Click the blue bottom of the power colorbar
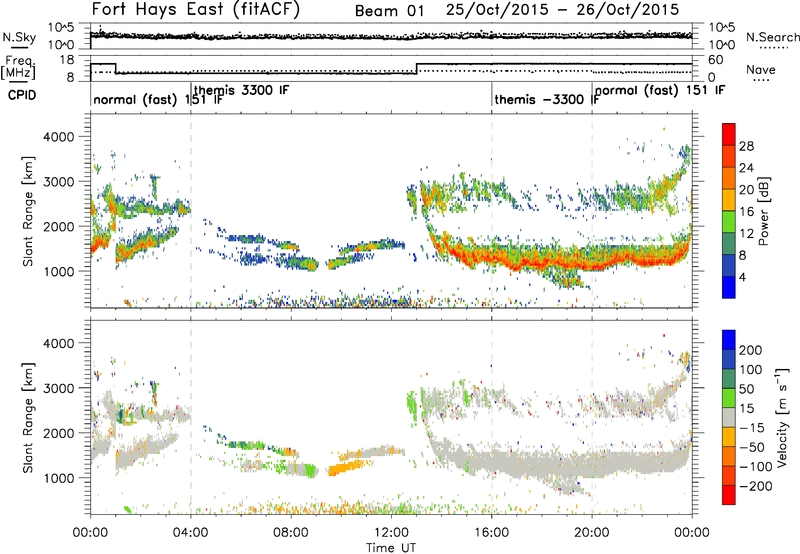The image size is (800, 554). 729,287
